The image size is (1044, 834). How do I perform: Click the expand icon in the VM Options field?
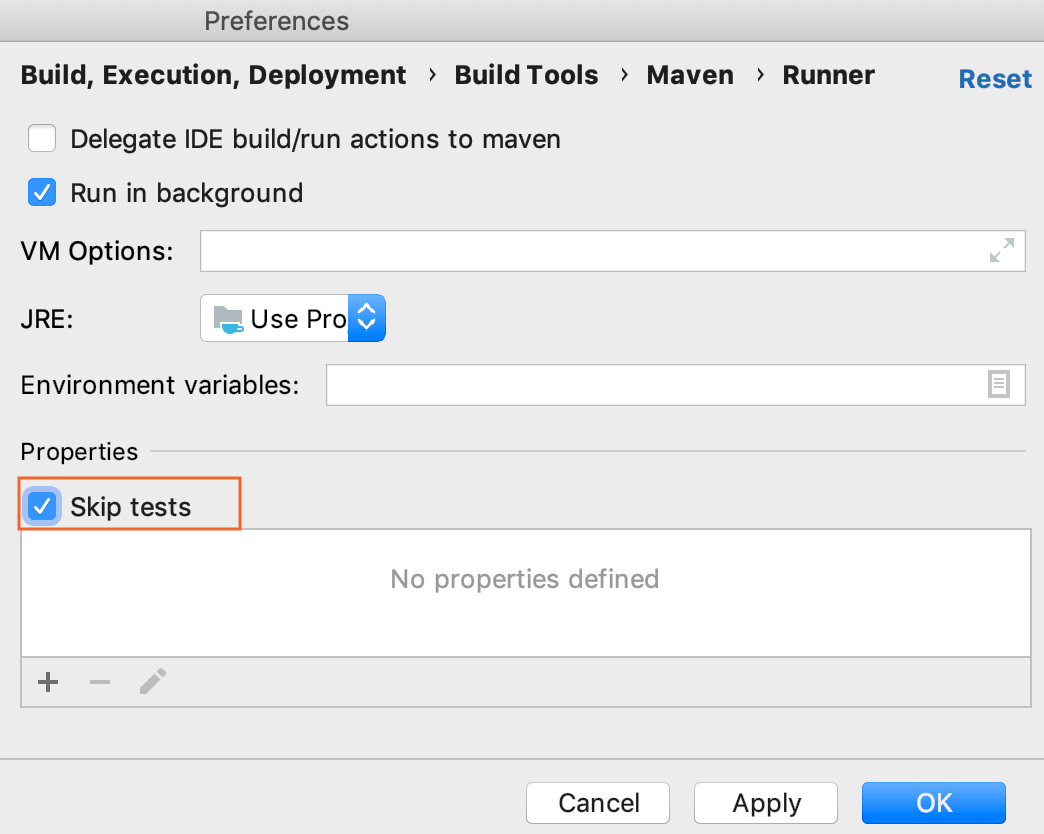tap(1002, 251)
